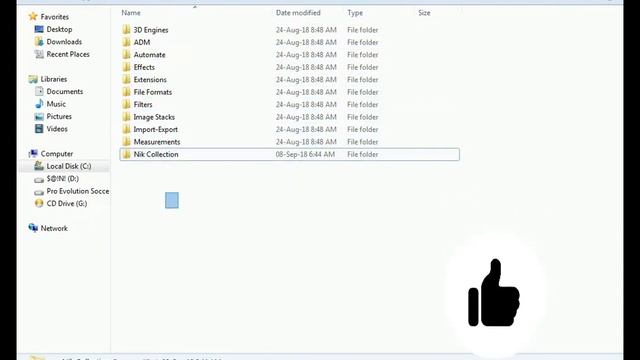
Task: Sort files by Type column header
Action: (x=355, y=13)
